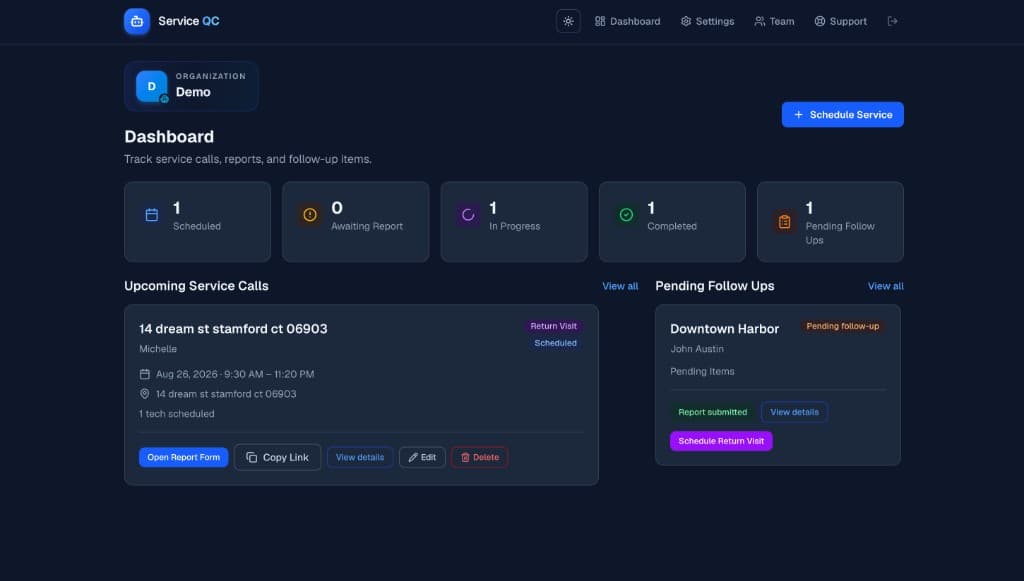Viewport: 1024px width, 581px height.
Task: Click View details on Downtown Harbor card
Action: (794, 412)
